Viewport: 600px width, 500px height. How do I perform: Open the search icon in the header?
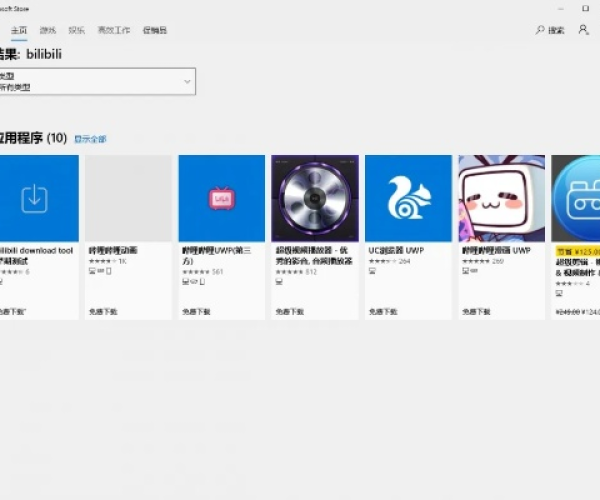click(x=540, y=30)
